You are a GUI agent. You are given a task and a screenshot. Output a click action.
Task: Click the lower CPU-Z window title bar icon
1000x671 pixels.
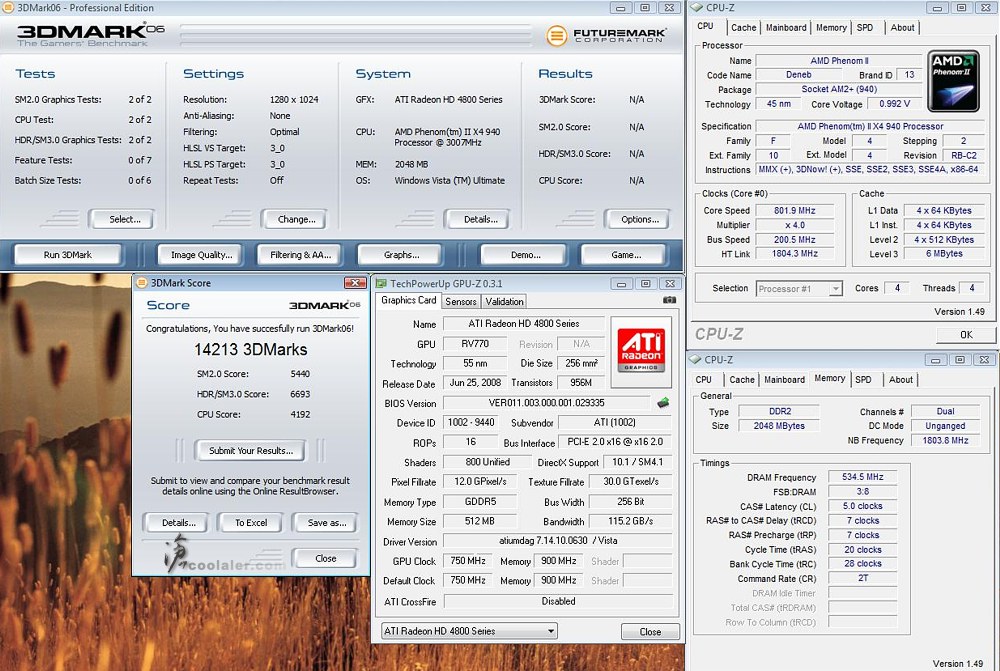(695, 360)
